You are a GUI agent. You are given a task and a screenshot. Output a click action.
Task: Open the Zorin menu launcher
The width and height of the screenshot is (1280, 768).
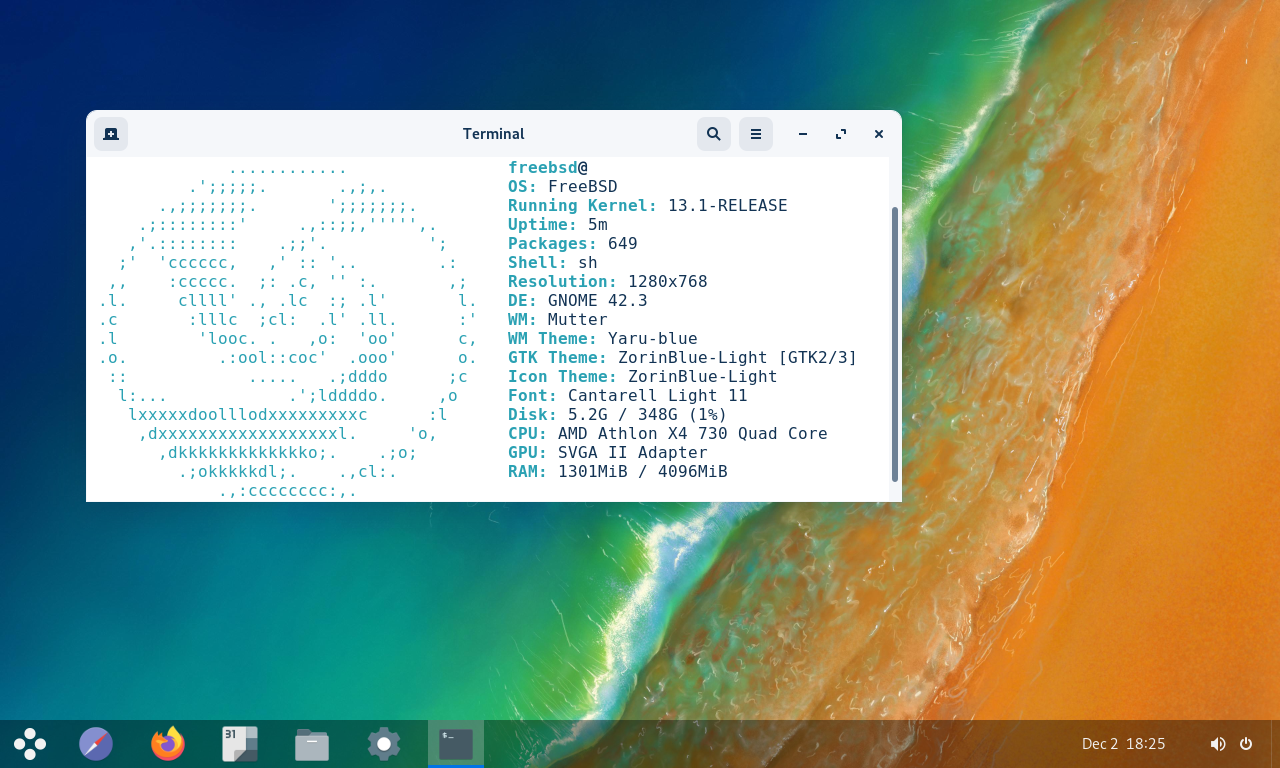pos(30,744)
